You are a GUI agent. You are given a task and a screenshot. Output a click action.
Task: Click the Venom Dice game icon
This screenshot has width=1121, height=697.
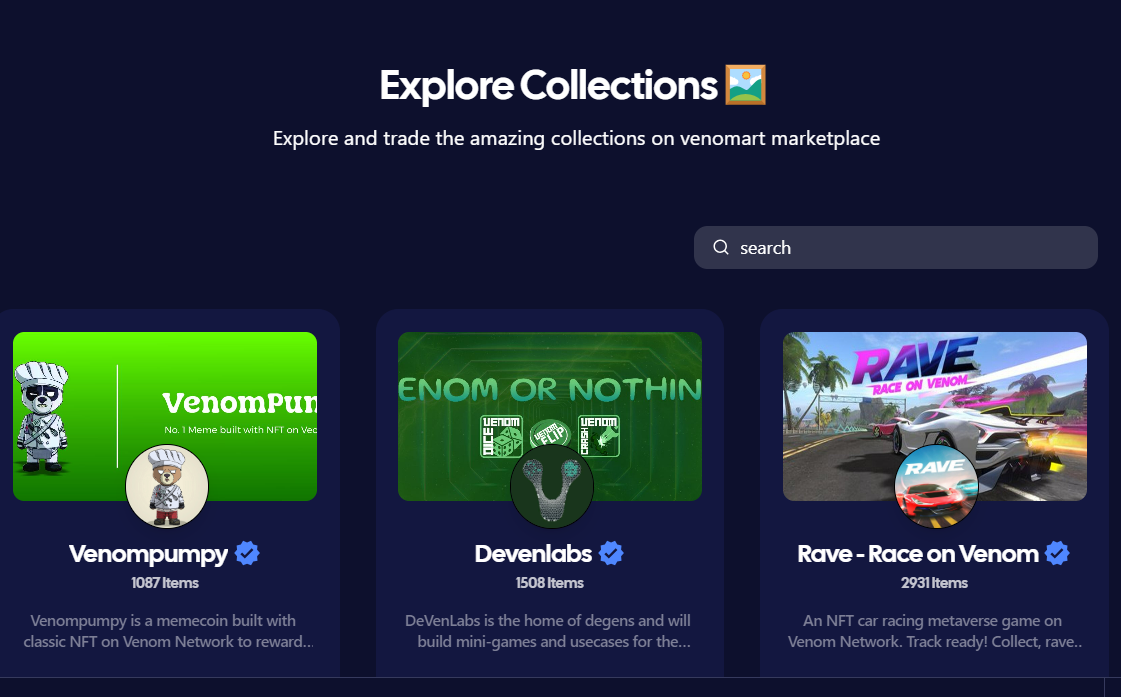click(500, 435)
